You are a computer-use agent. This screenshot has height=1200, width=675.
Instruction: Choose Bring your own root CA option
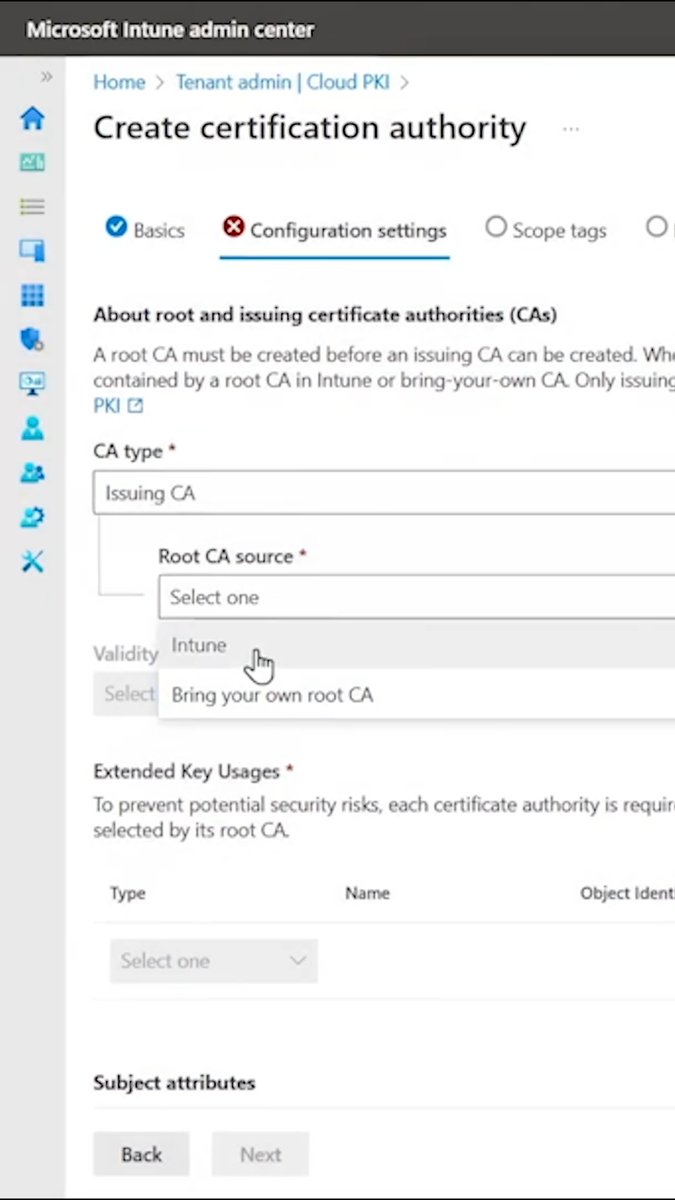click(416, 695)
